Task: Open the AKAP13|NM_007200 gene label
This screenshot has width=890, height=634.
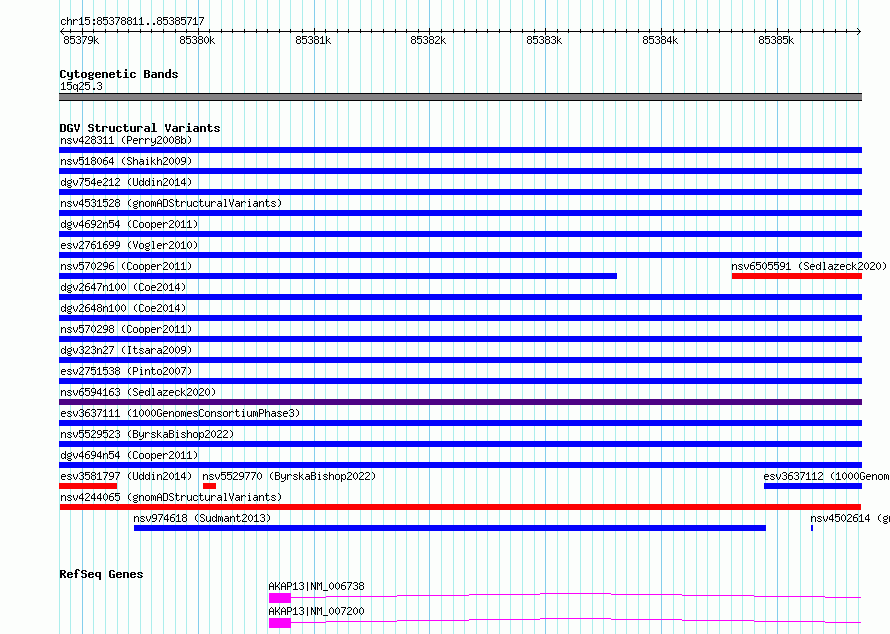Action: pos(316,611)
